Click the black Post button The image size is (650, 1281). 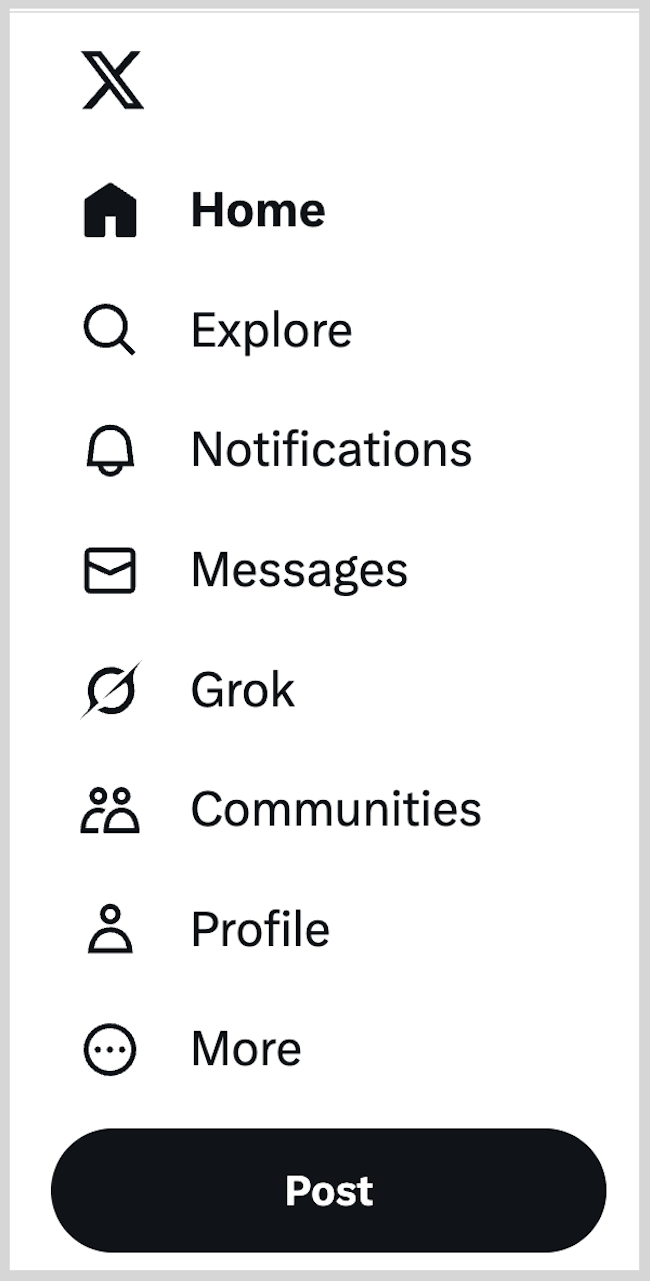pos(328,1190)
